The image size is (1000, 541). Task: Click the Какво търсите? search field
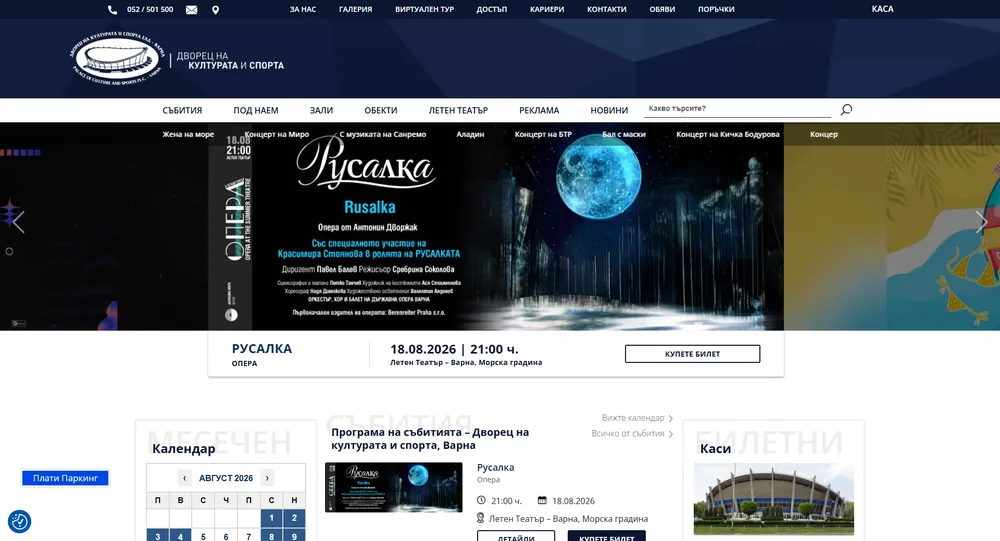(x=737, y=109)
